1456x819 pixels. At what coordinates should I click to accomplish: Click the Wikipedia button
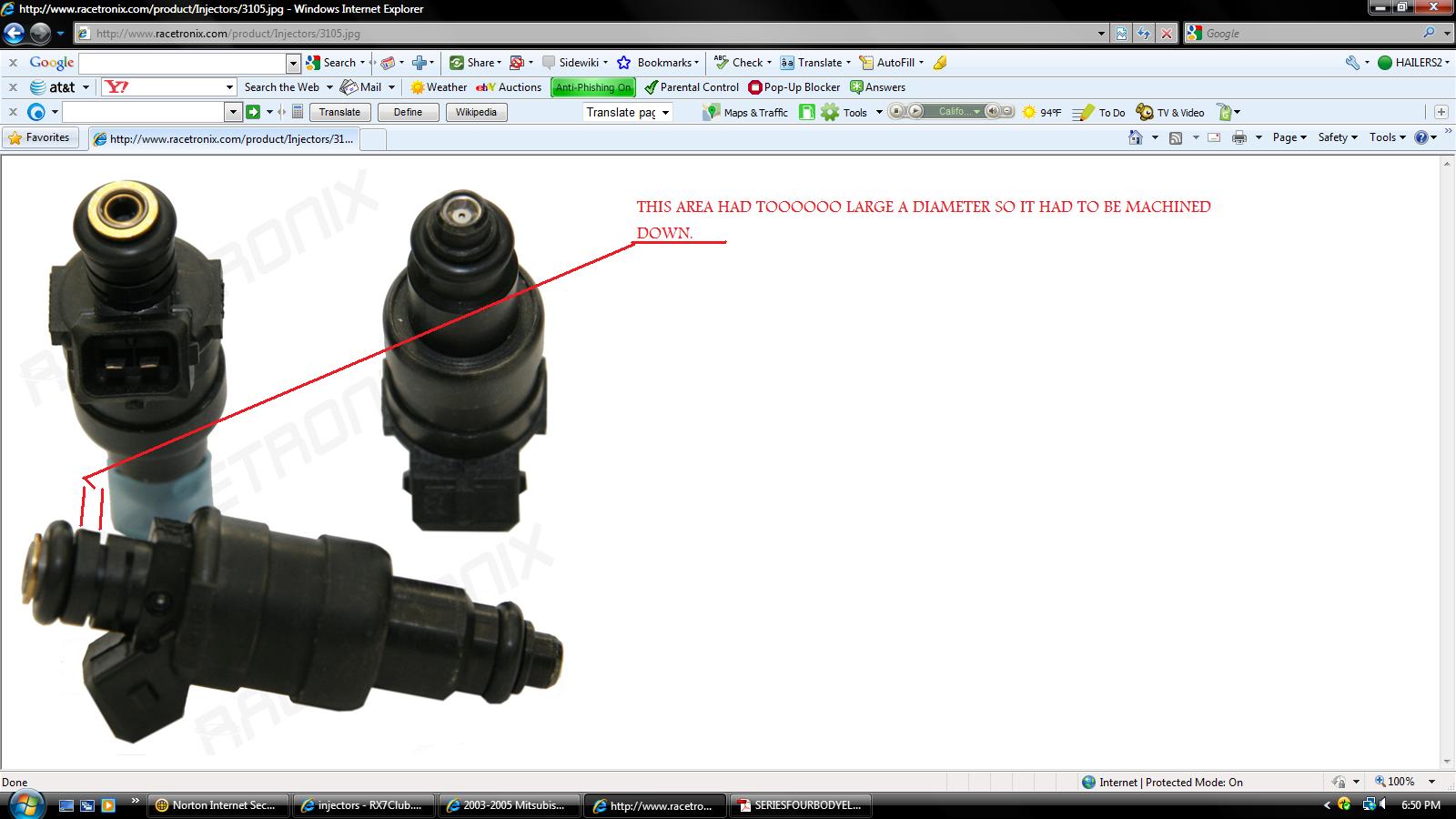click(476, 112)
